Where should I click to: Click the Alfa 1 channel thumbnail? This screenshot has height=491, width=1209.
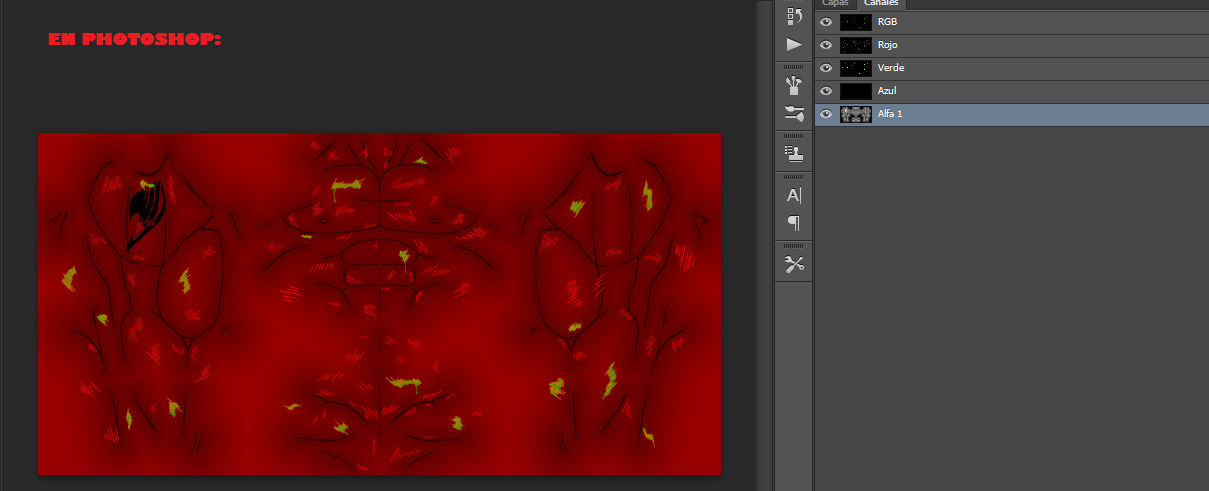(856, 114)
